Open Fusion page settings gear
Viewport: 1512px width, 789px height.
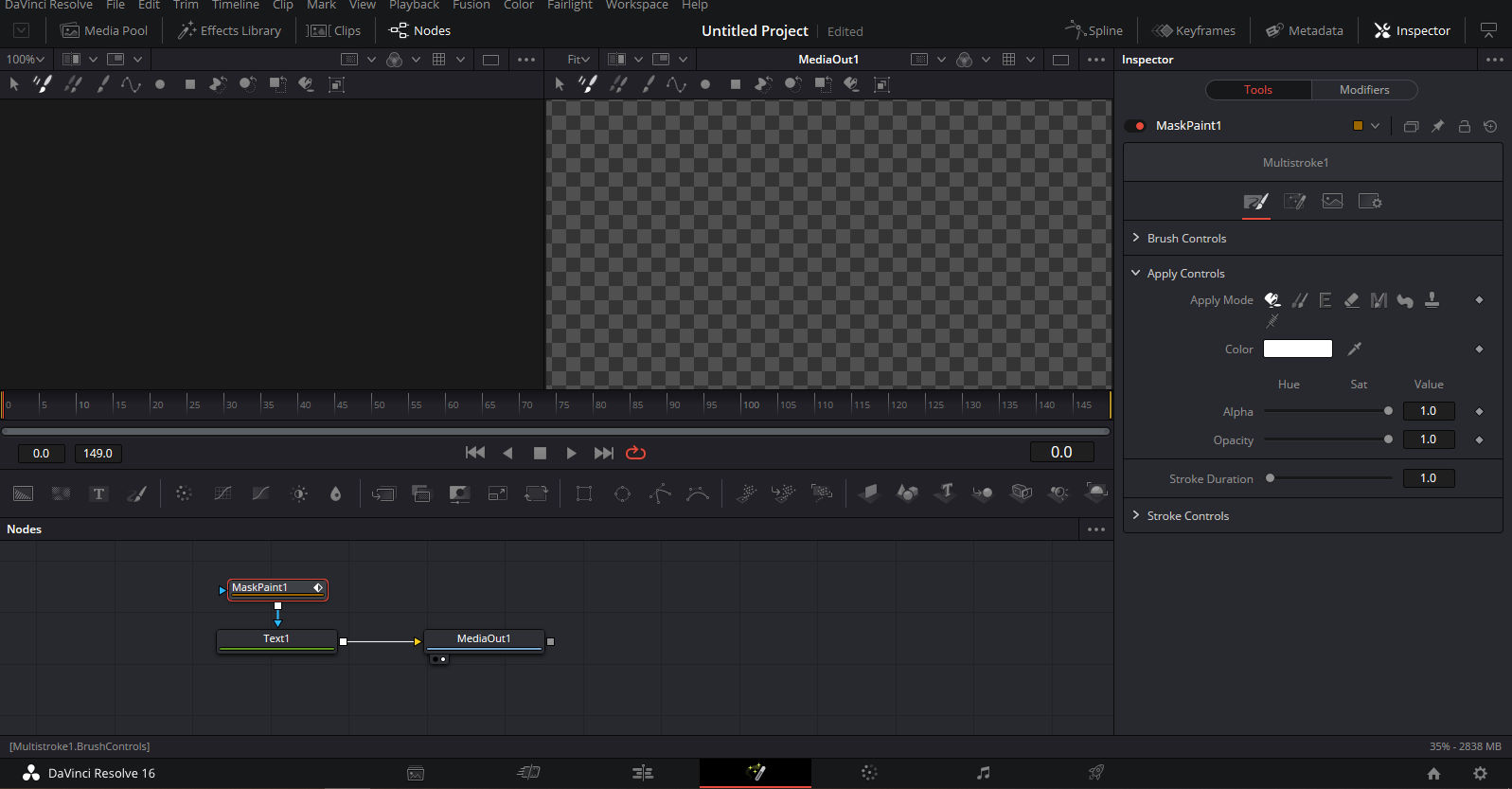(x=1481, y=774)
